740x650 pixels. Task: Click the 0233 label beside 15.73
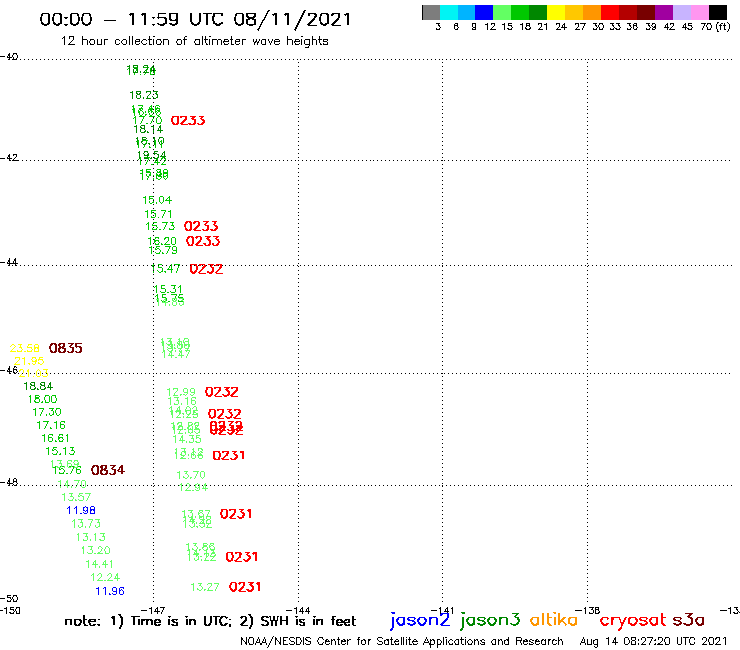201,226
